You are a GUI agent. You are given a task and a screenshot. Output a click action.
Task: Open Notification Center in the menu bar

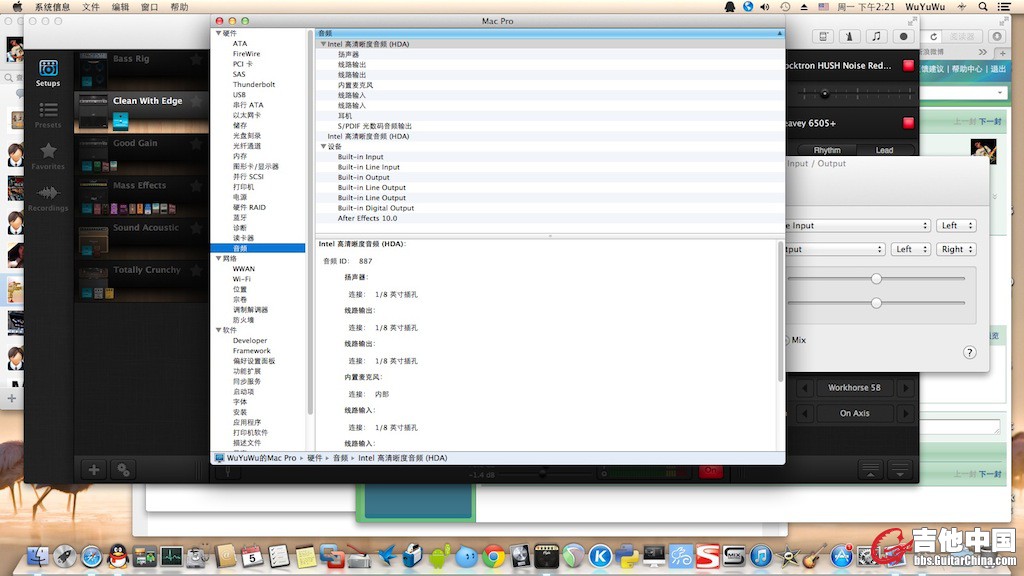(x=1004, y=7)
